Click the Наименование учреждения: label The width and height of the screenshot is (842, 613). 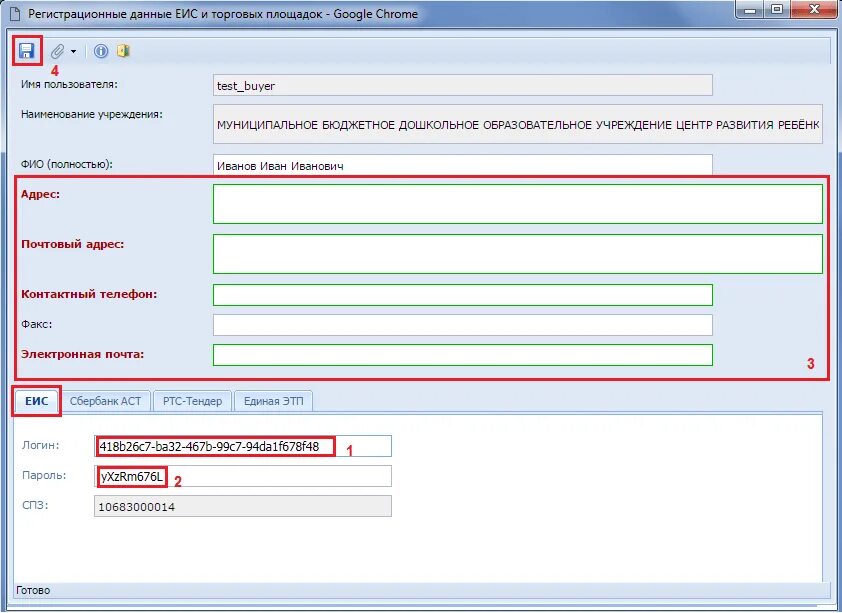(92, 114)
